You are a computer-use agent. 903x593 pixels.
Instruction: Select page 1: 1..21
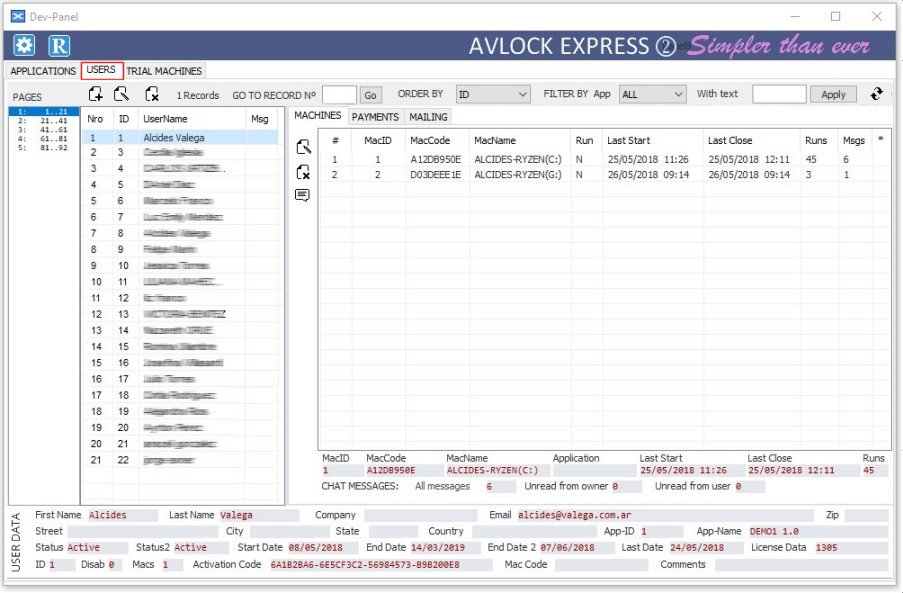pyautogui.click(x=44, y=112)
